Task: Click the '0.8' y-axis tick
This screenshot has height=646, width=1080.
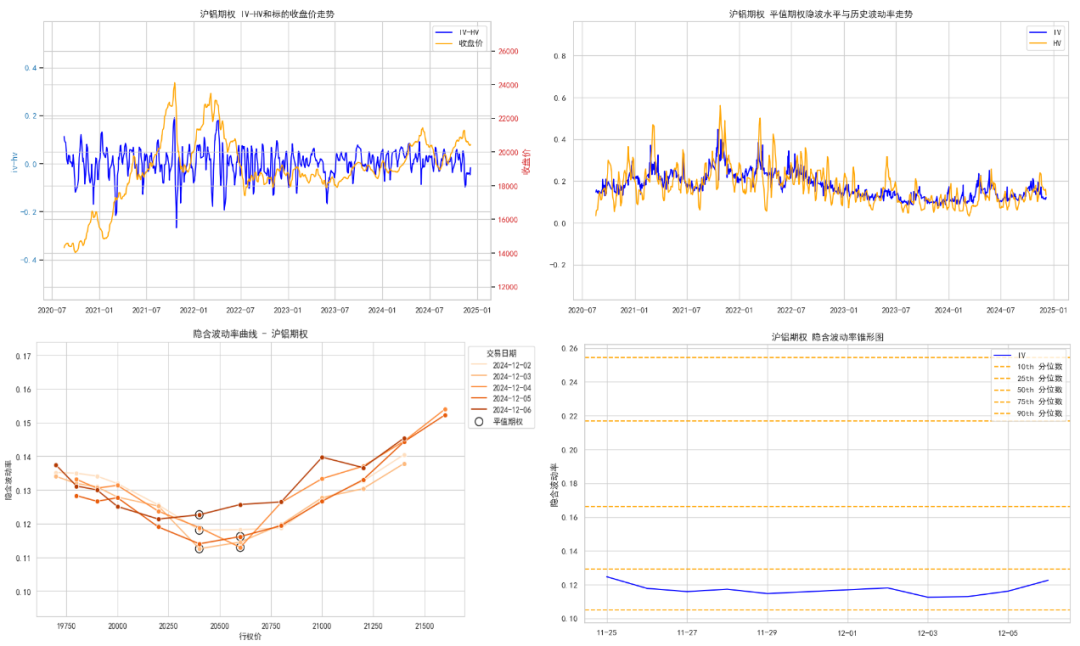Action: [x=560, y=56]
